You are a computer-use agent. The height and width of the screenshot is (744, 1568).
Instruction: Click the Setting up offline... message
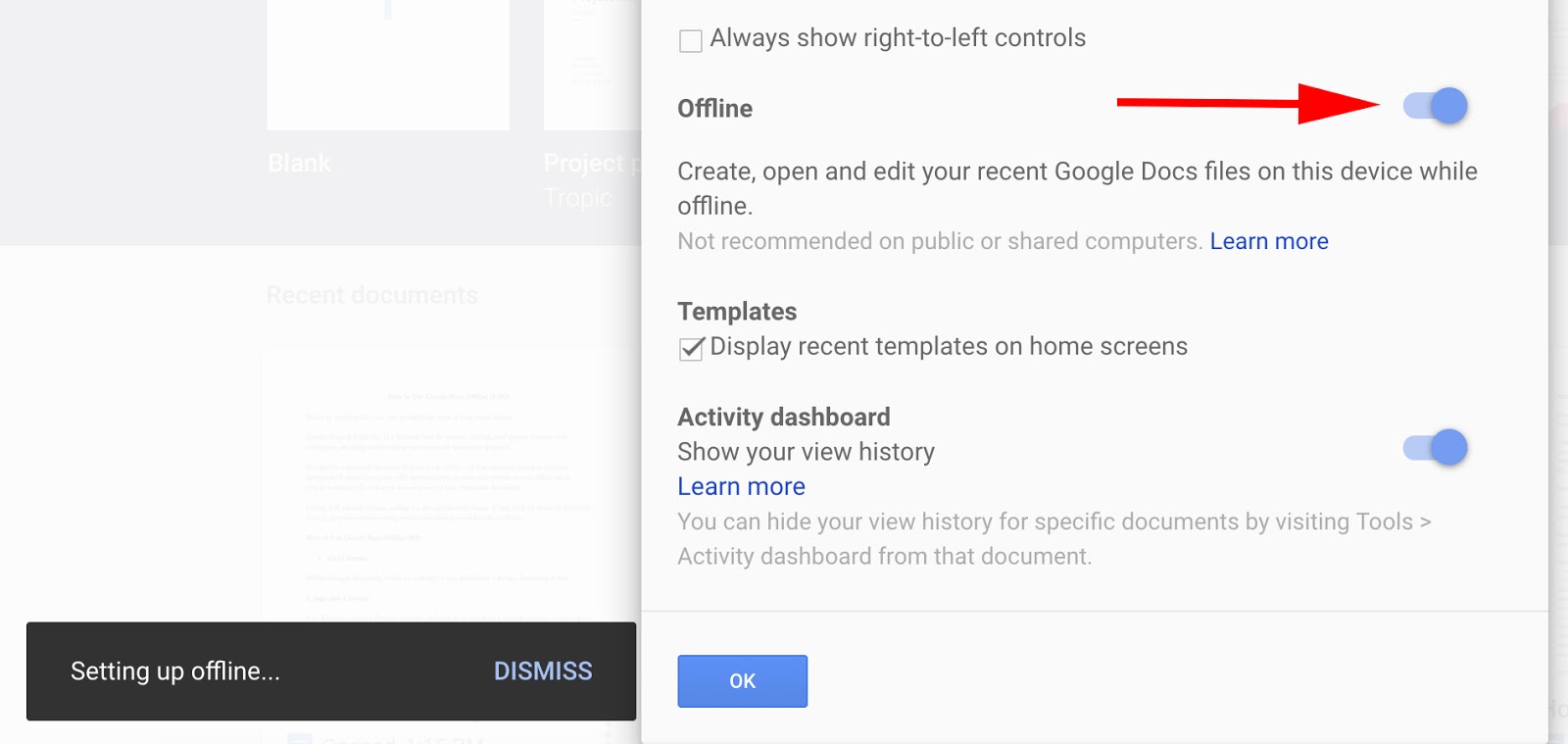click(x=175, y=671)
